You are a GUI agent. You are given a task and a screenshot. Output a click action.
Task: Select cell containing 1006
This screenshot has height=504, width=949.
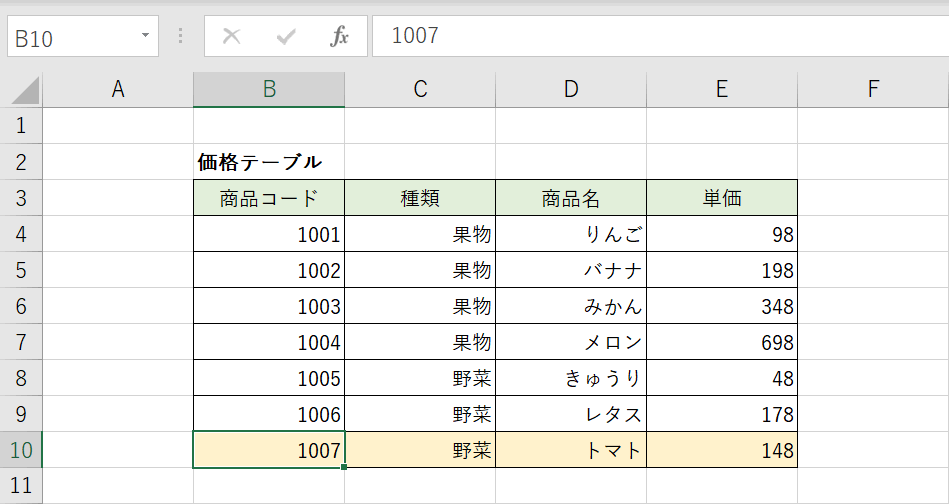tap(269, 414)
